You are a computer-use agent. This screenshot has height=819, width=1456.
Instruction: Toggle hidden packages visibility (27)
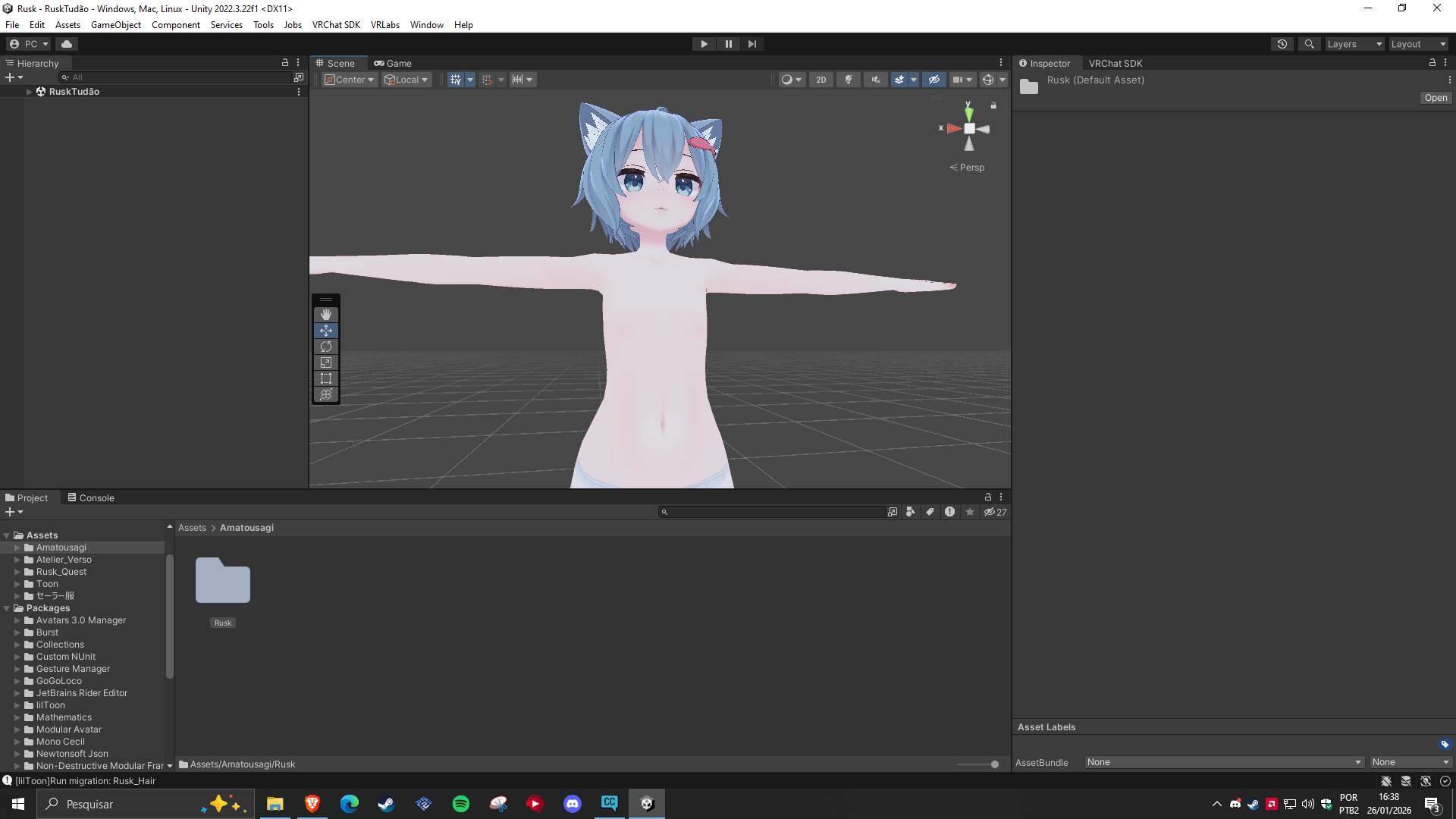[996, 512]
